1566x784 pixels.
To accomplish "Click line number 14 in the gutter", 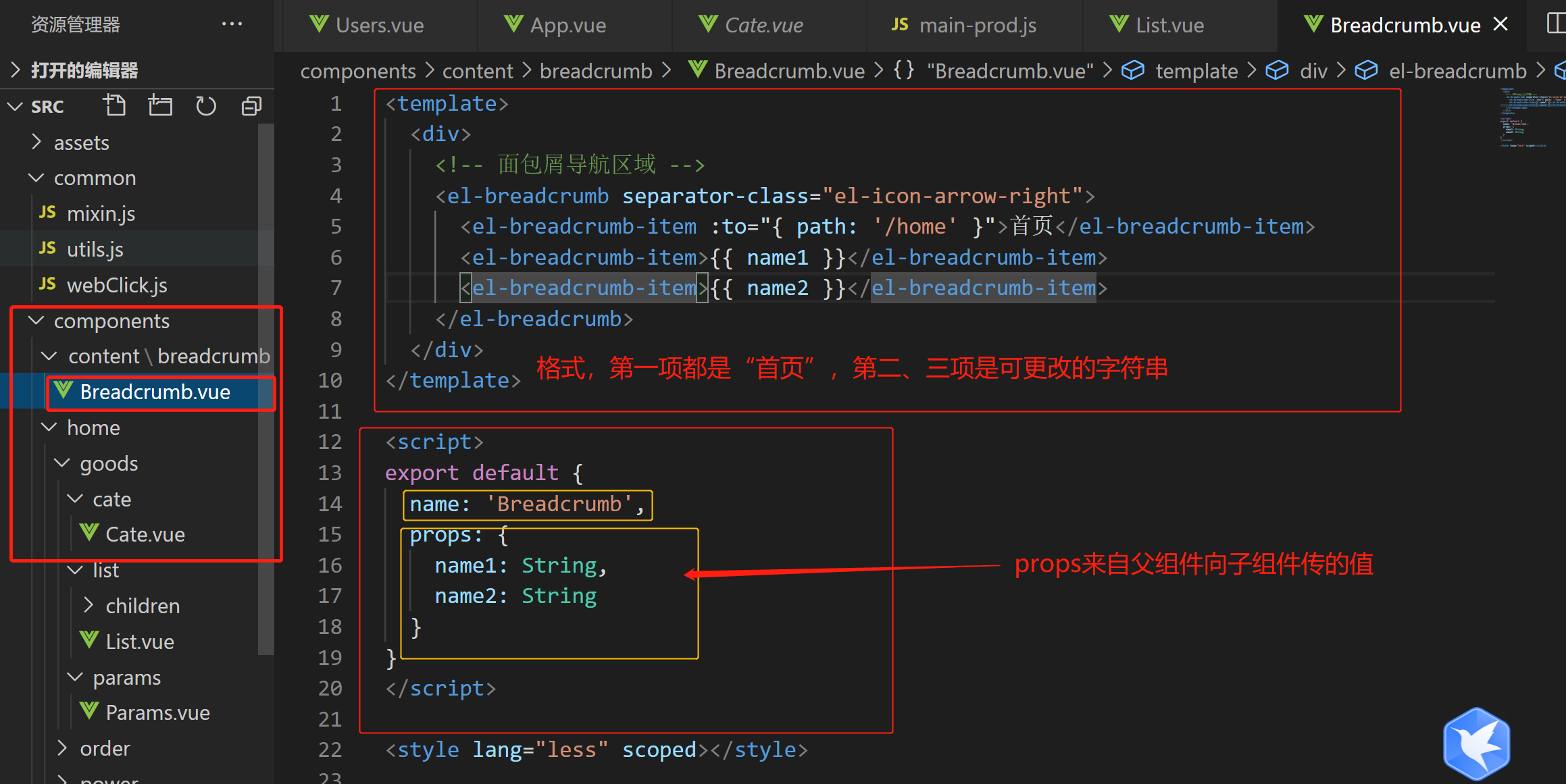I will coord(330,504).
